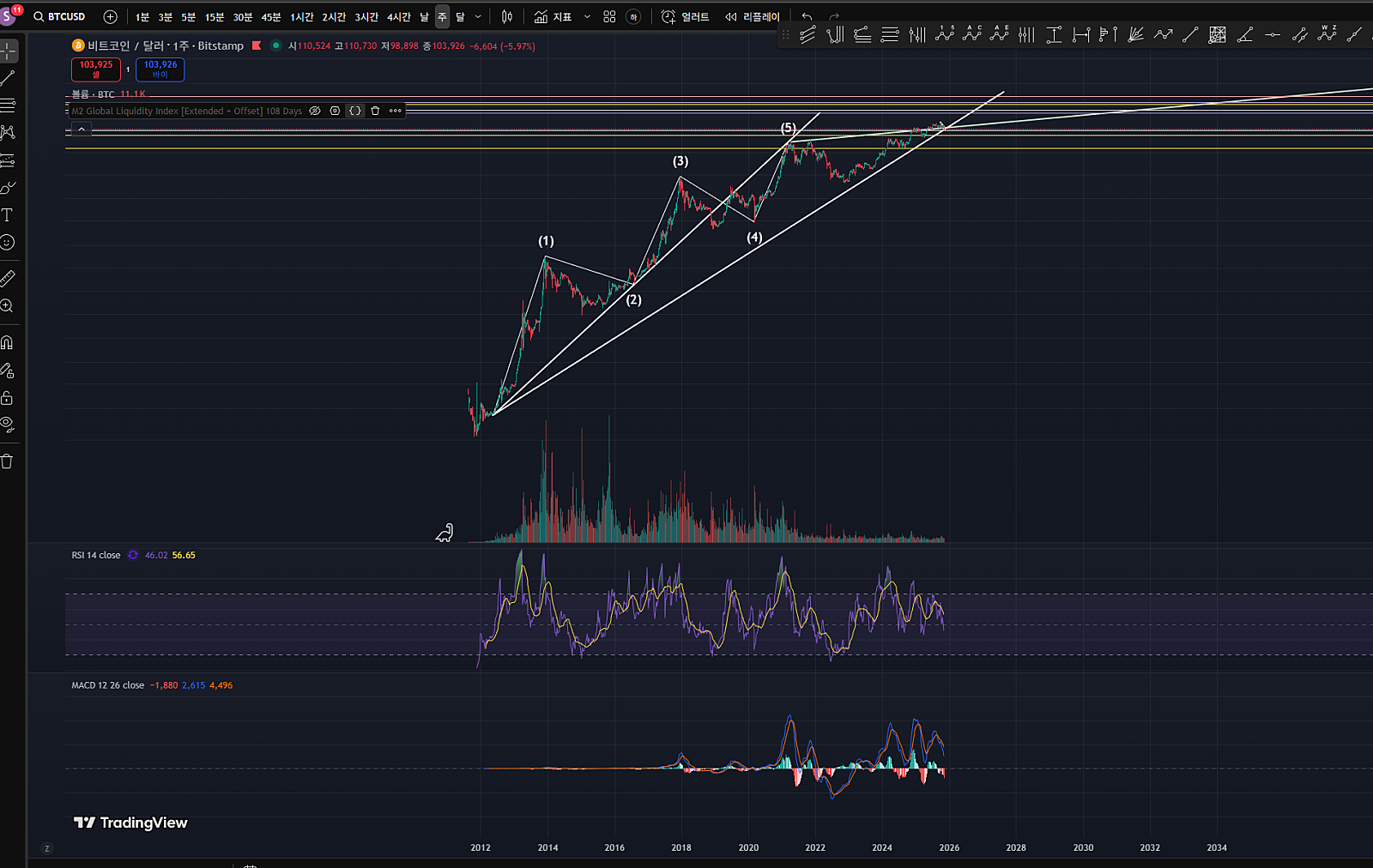The image size is (1373, 868).
Task: Switch to the 1시간 timeframe
Action: coord(302,17)
